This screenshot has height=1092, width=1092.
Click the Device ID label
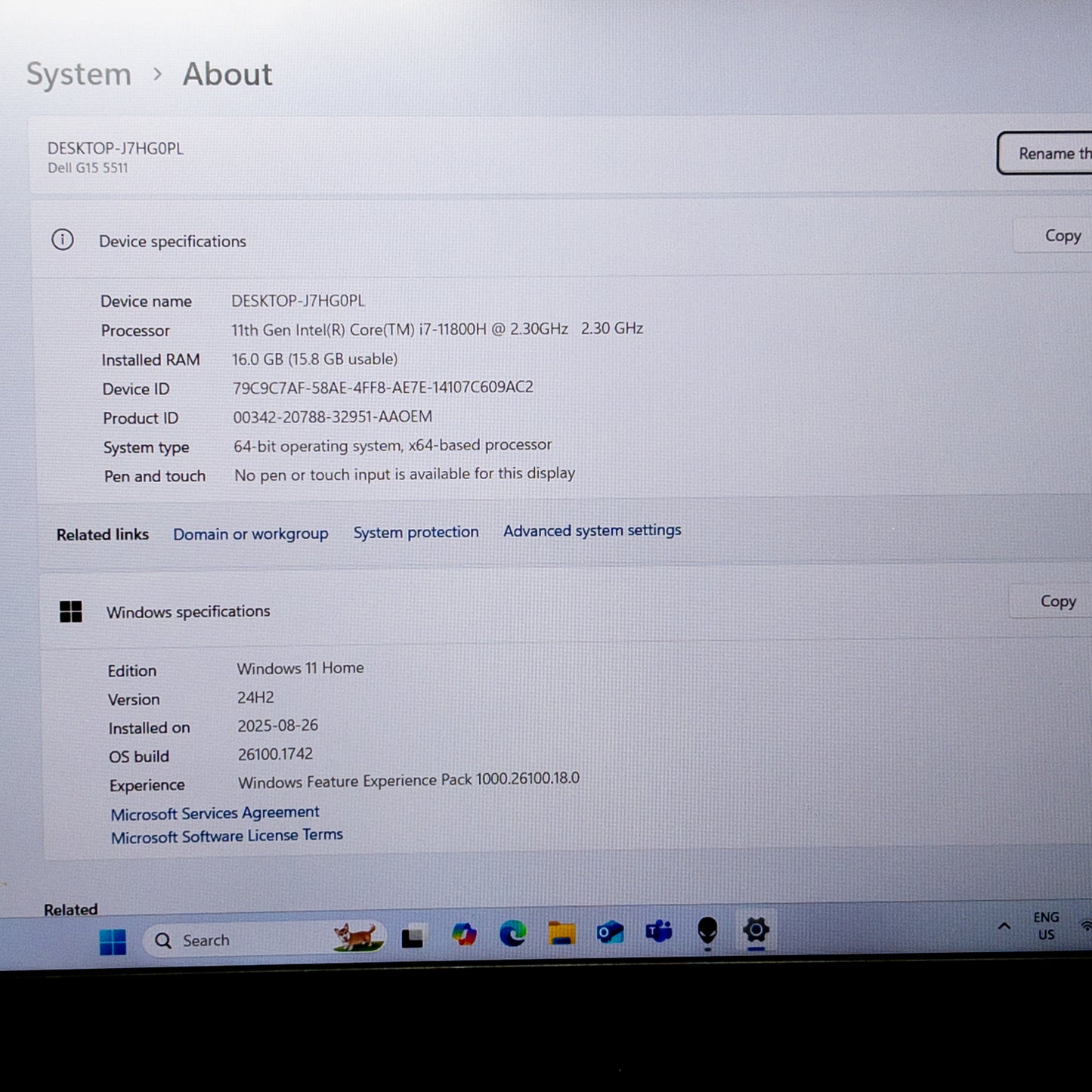pyautogui.click(x=136, y=389)
